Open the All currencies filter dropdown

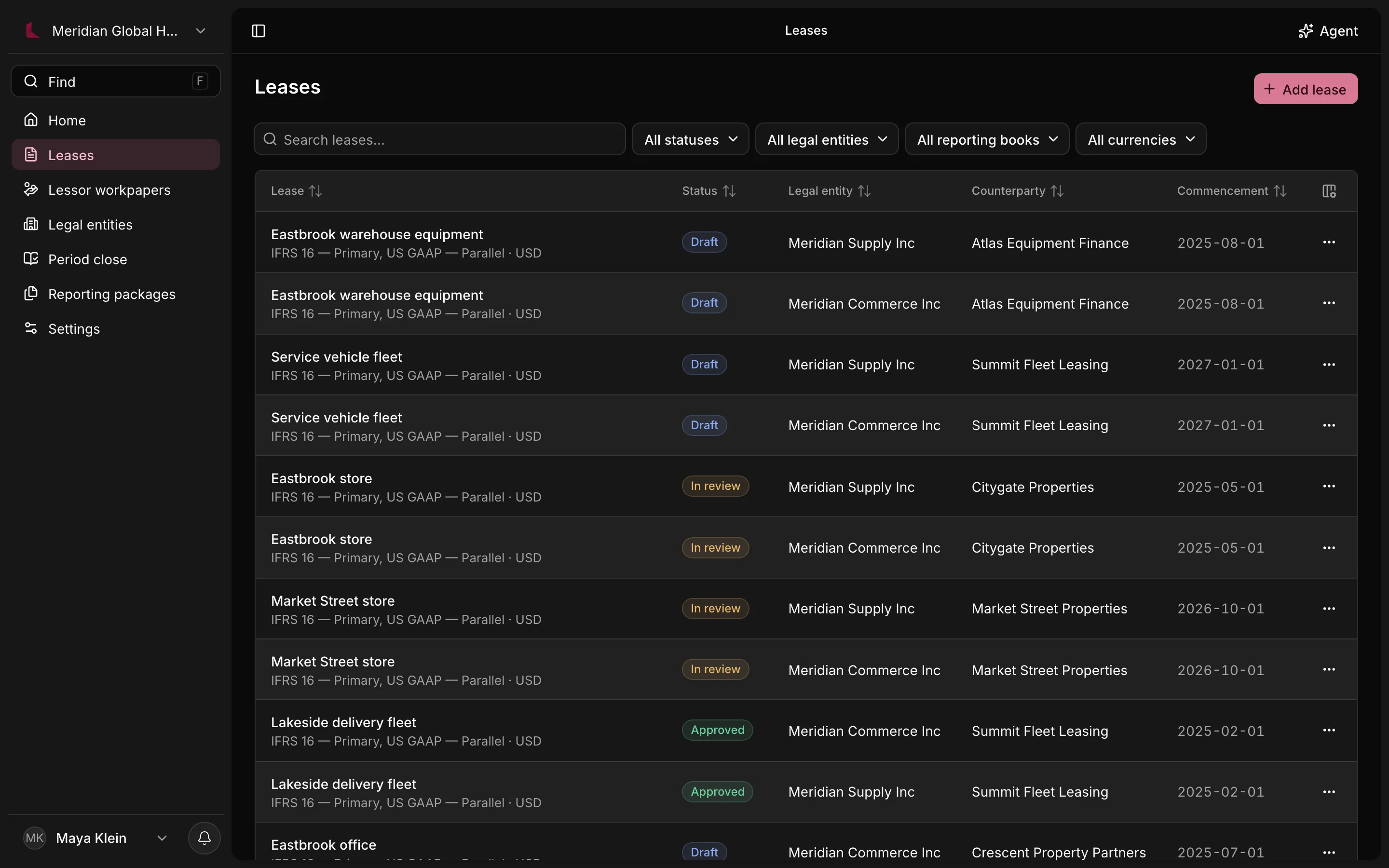1141,139
